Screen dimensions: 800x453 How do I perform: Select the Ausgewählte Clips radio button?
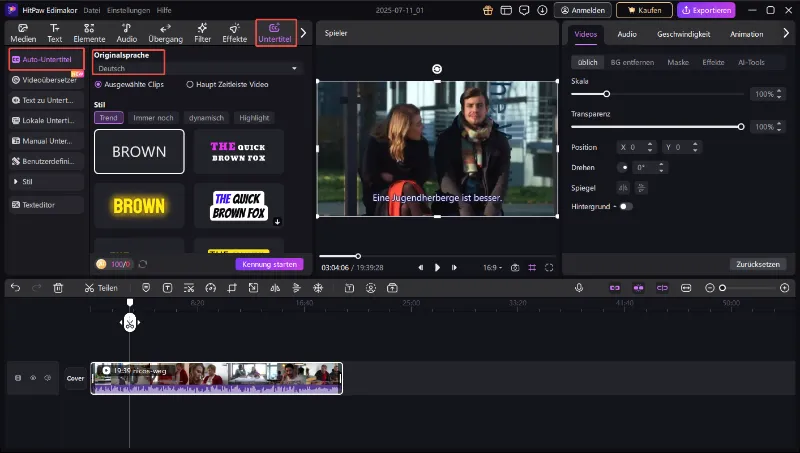98,85
